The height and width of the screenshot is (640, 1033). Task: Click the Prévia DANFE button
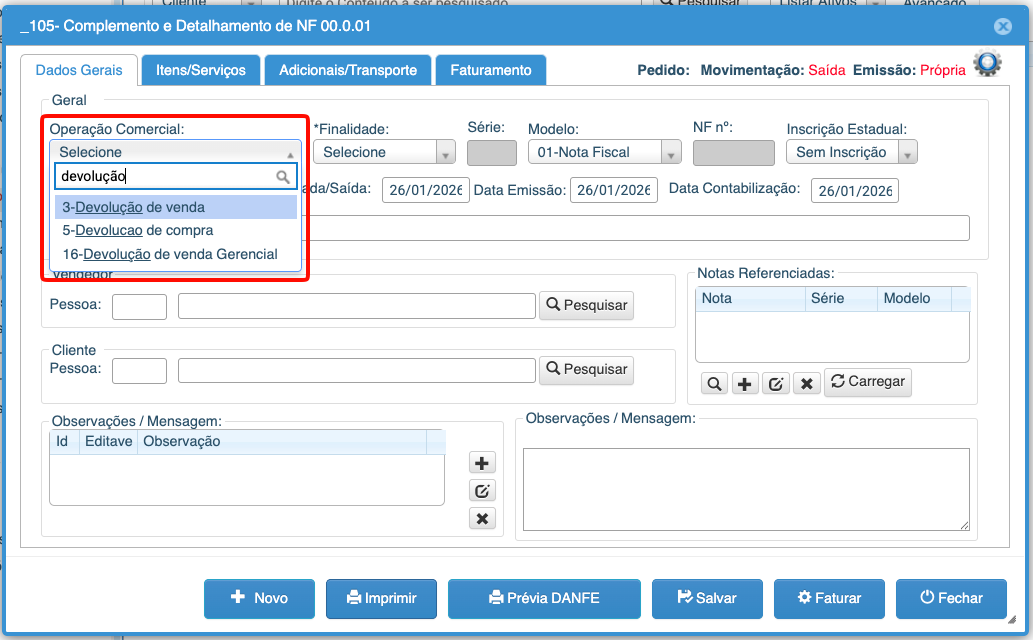click(544, 598)
